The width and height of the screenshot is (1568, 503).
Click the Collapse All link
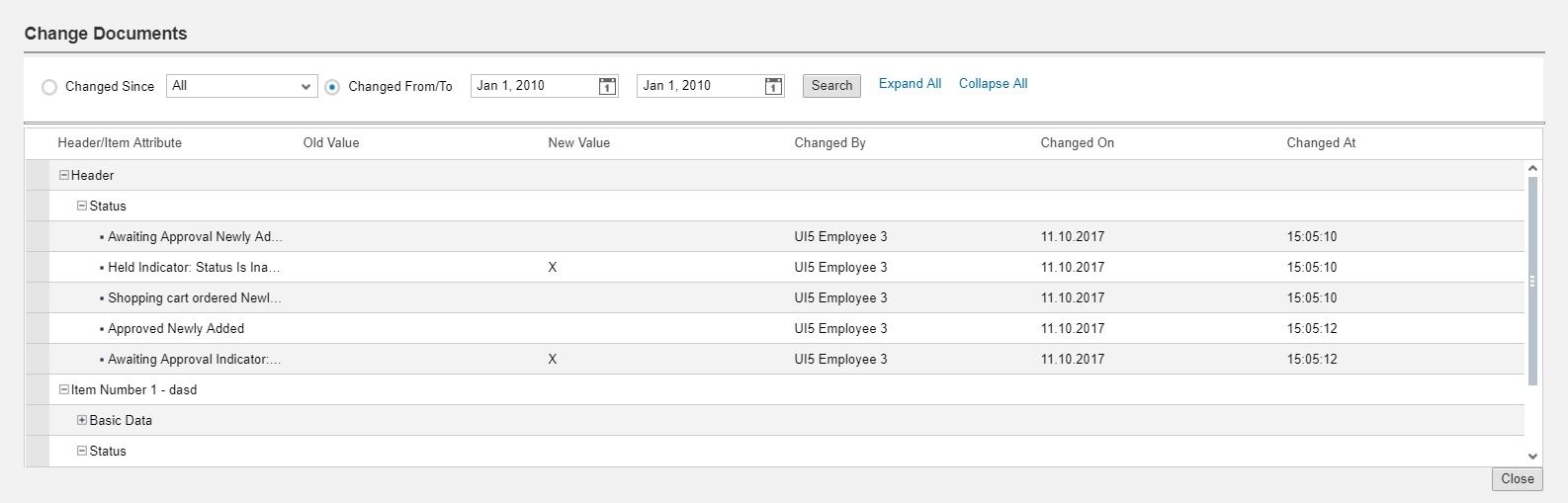(993, 84)
